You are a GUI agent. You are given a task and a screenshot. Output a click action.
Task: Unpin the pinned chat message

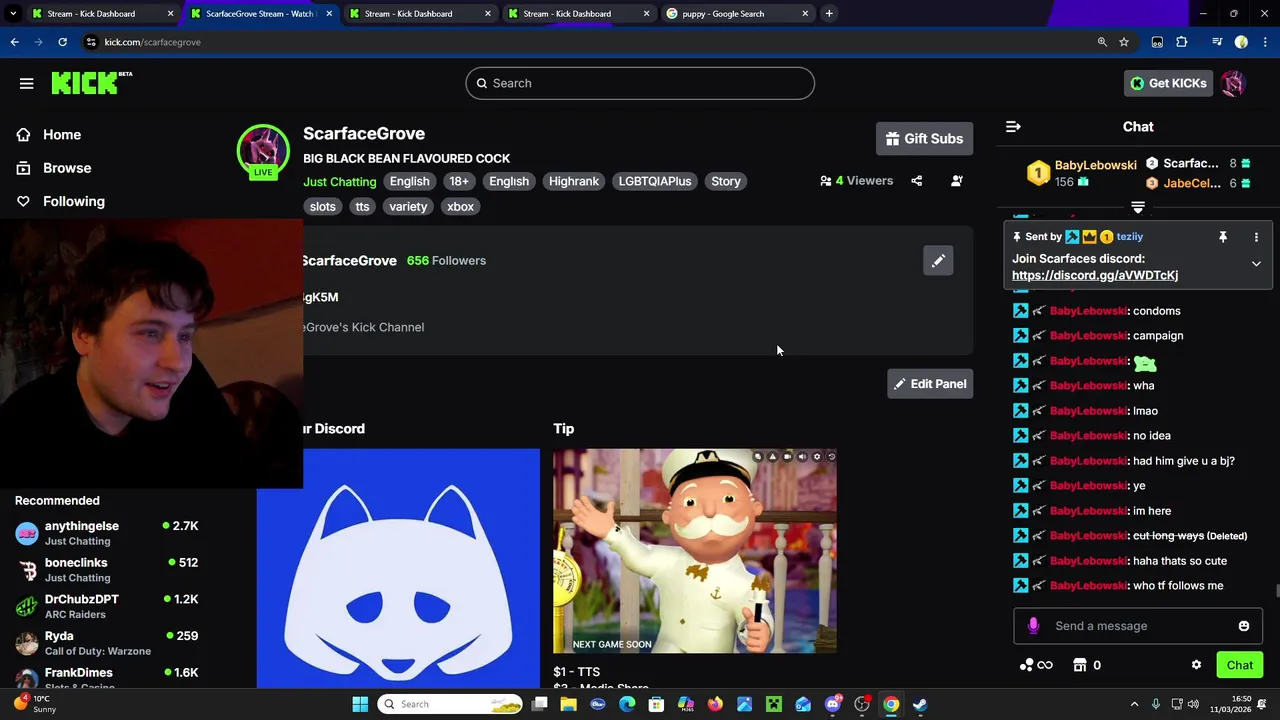pyautogui.click(x=1222, y=237)
